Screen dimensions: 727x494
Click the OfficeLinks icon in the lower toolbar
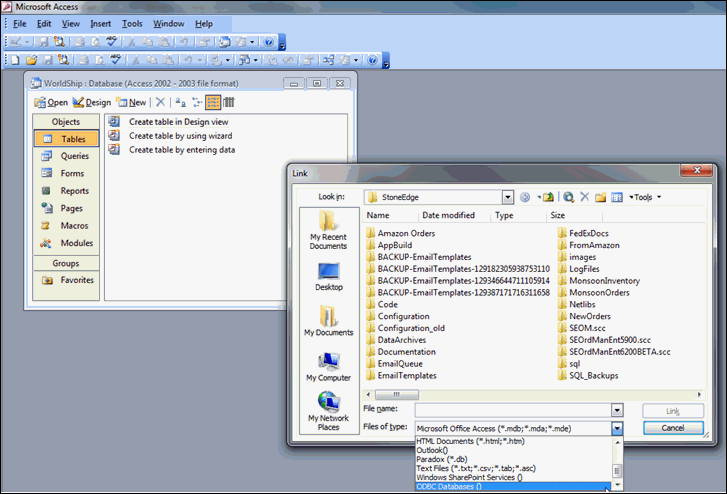coord(216,60)
